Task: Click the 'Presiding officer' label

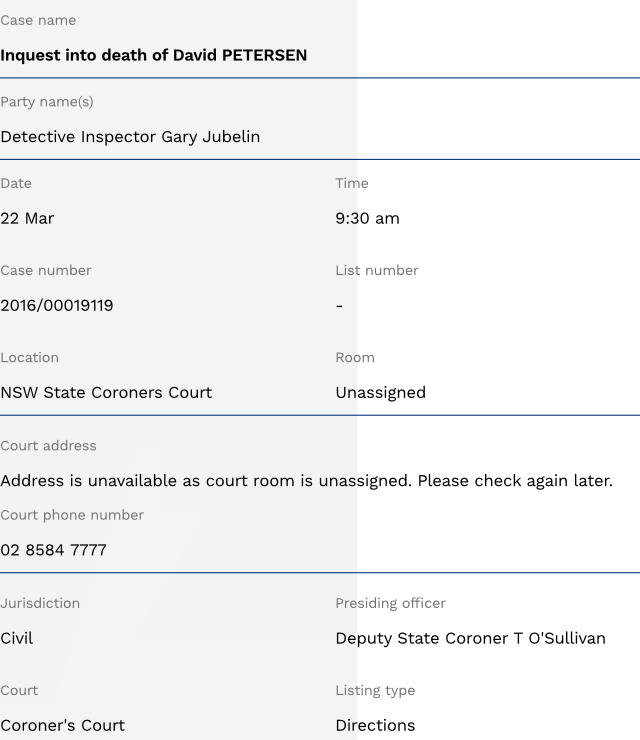Action: coord(390,603)
